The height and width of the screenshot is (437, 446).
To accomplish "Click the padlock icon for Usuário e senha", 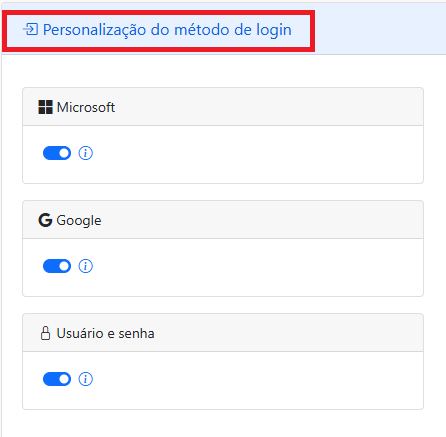I will coord(45,333).
